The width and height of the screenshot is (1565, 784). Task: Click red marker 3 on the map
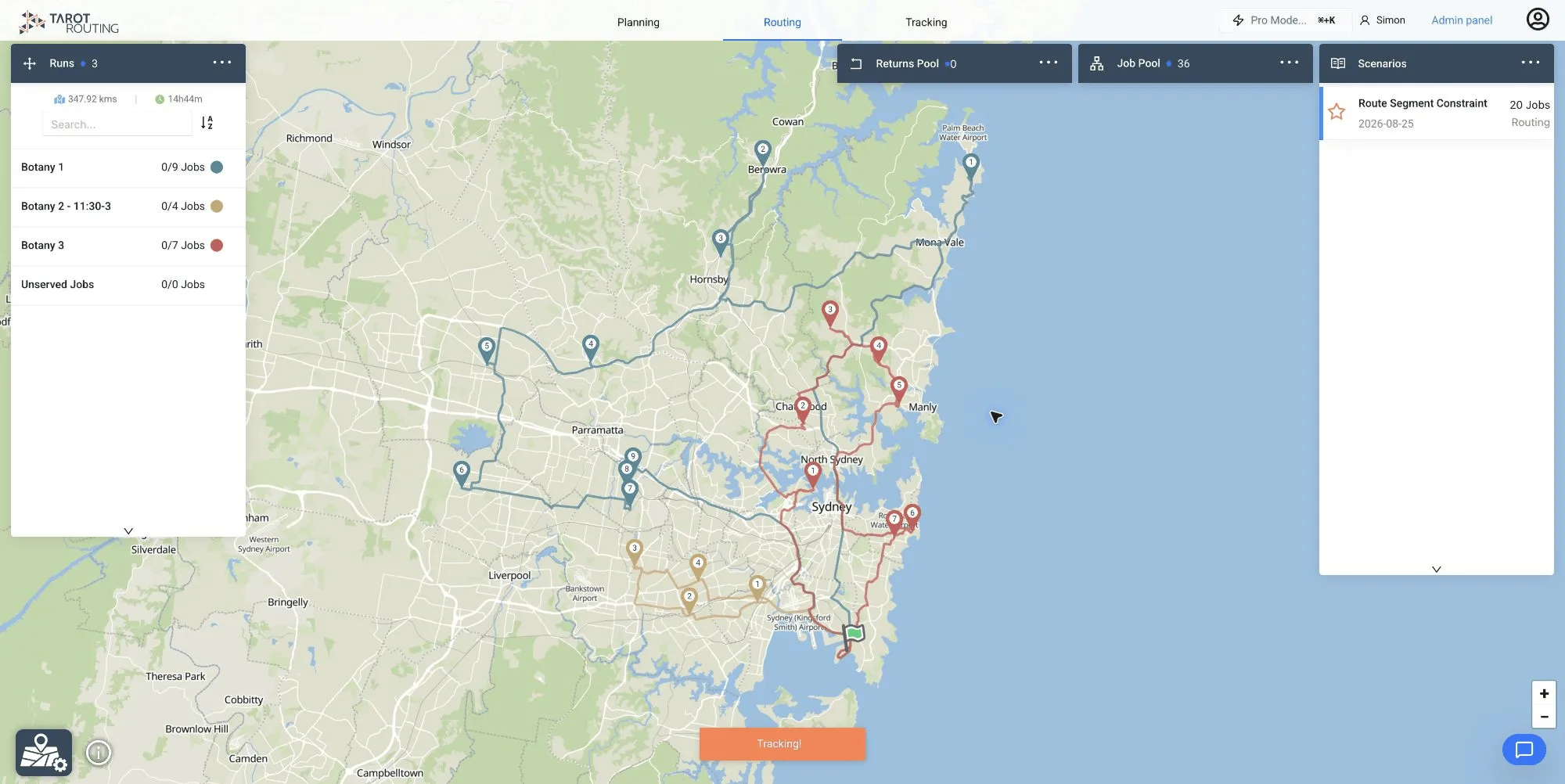click(x=830, y=312)
